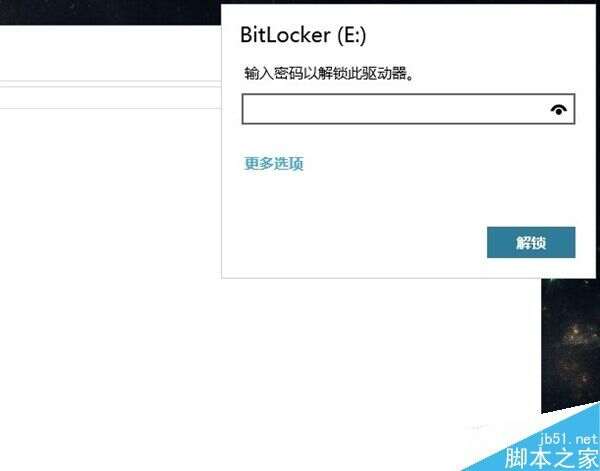Click the (E:) drive letter in the title

pos(352,36)
